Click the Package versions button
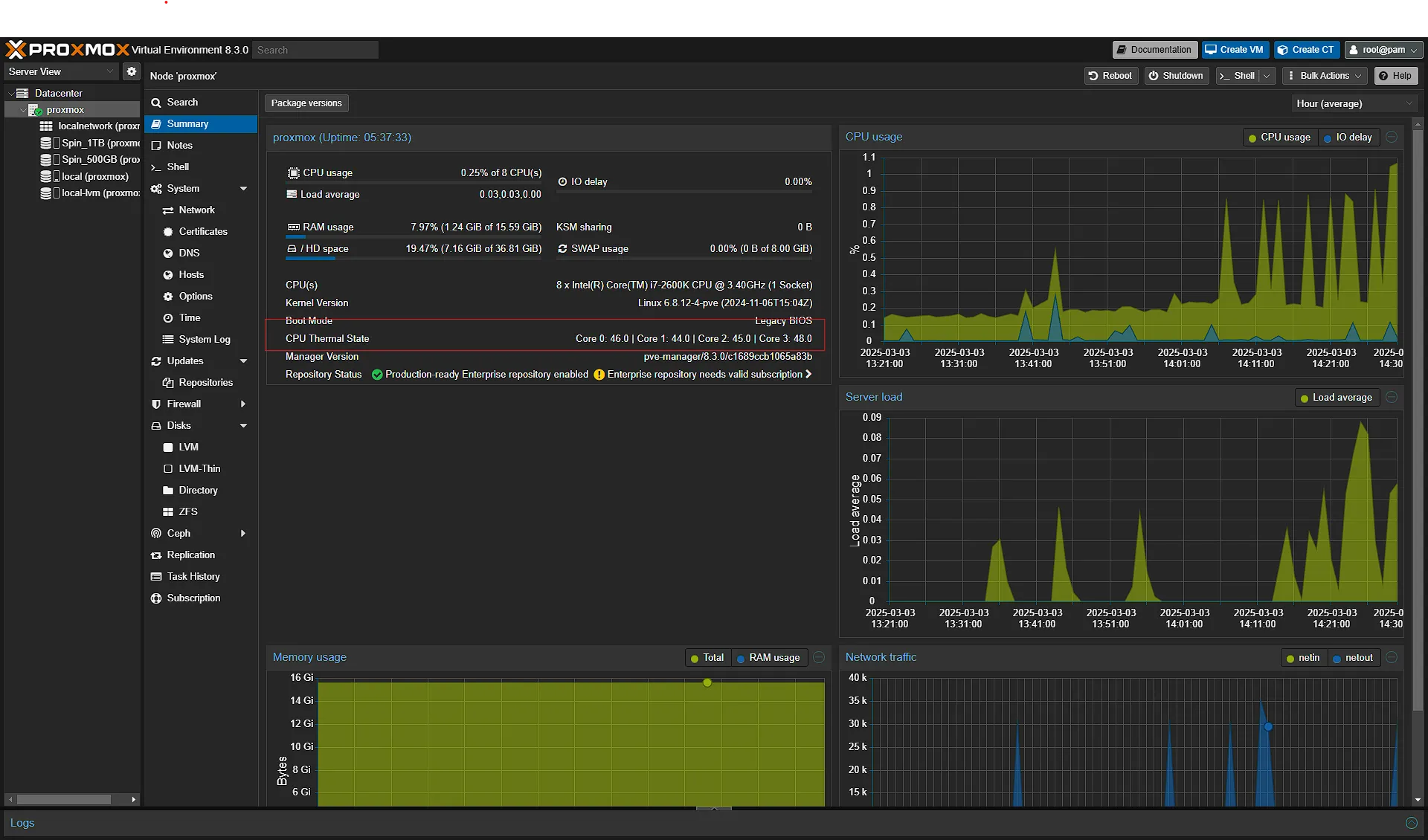 (306, 103)
